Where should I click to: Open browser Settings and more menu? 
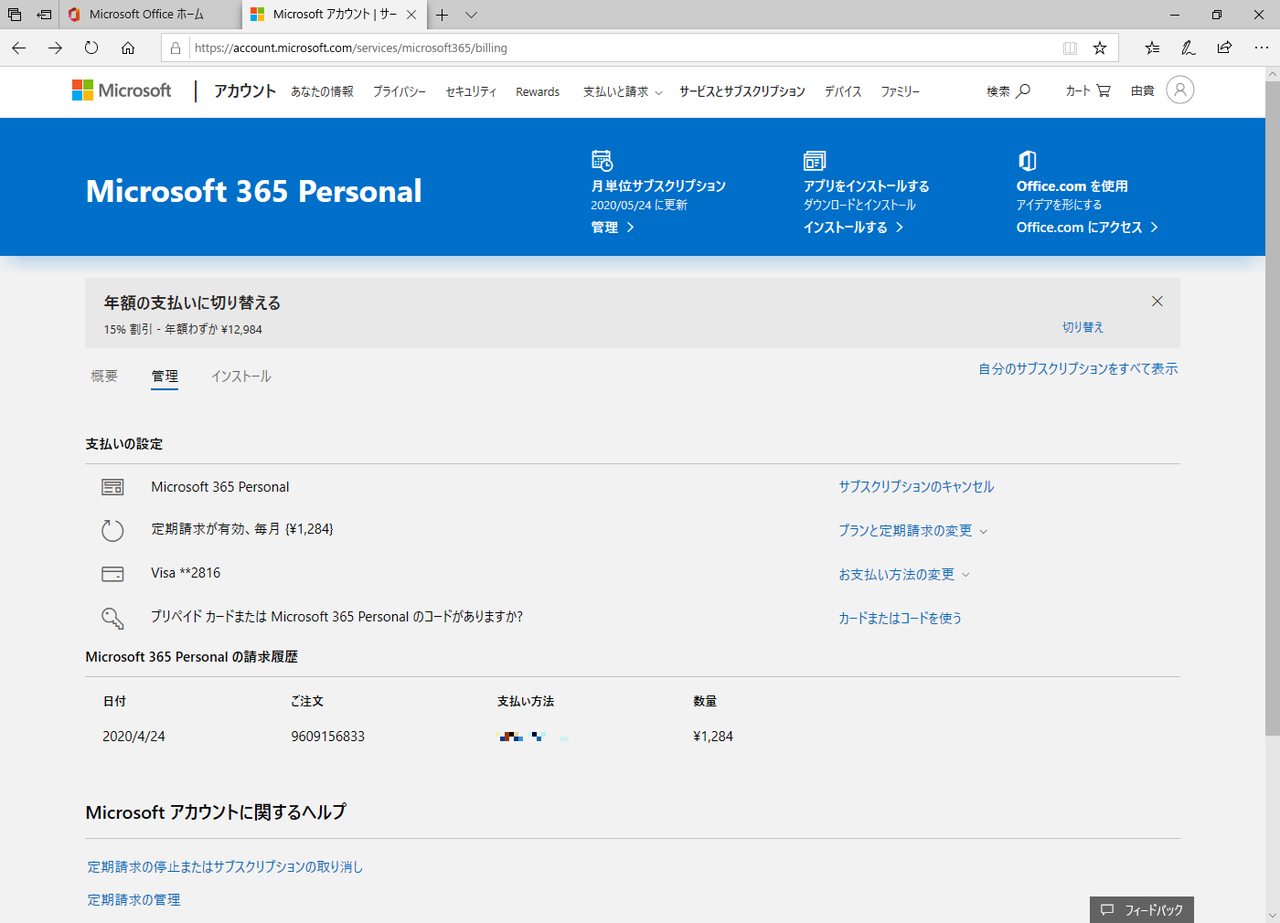coord(1260,47)
